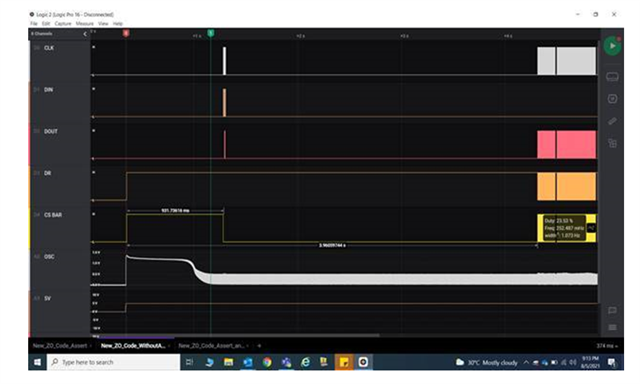
Task: Open the taskbar clock and date
Action: point(590,362)
